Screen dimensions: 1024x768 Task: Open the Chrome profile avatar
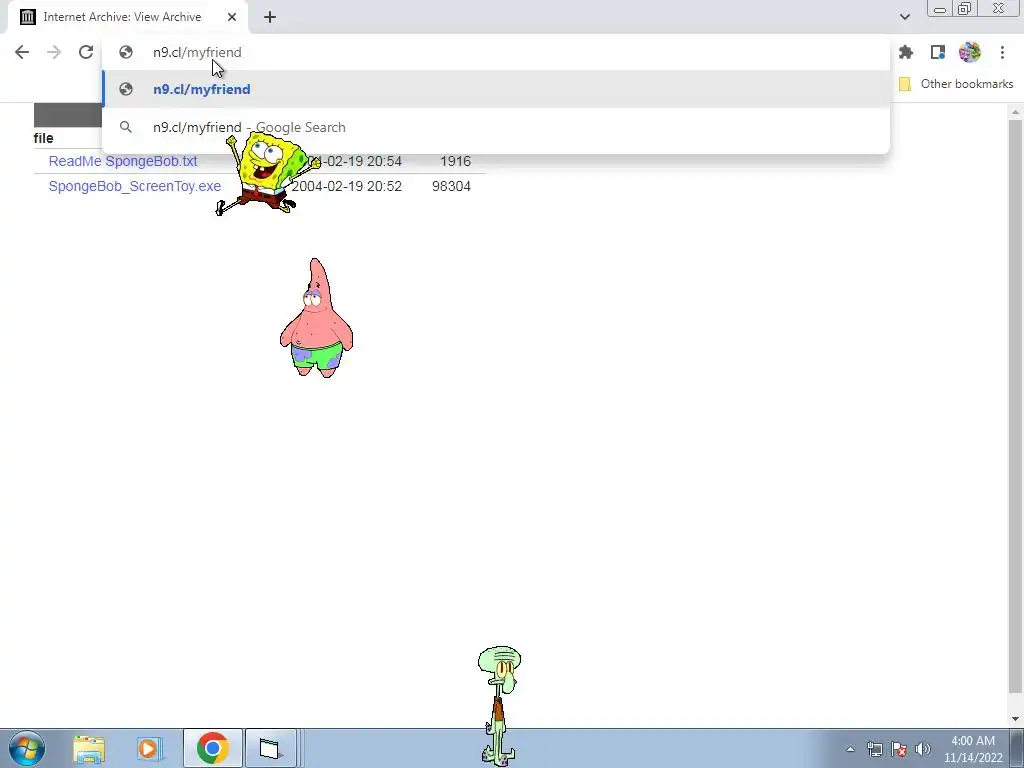click(x=970, y=52)
